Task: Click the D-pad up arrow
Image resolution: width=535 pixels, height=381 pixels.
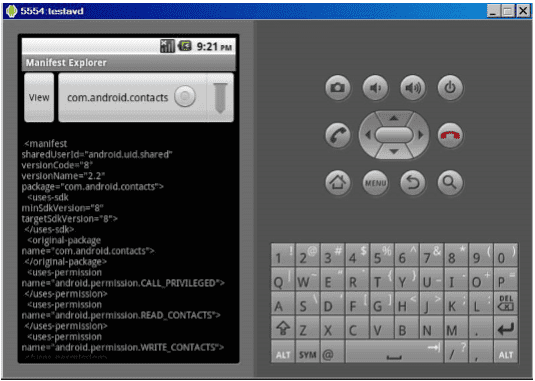Action: coord(394,118)
